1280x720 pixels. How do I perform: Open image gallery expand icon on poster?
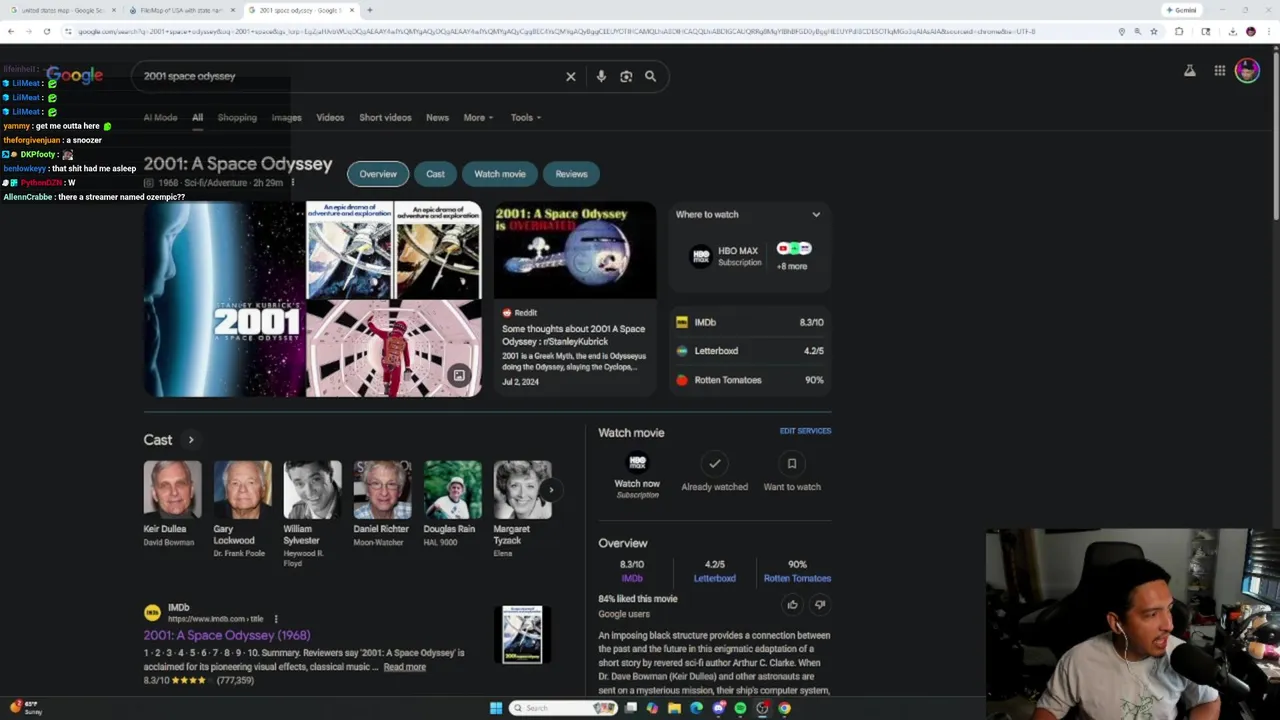[459, 375]
